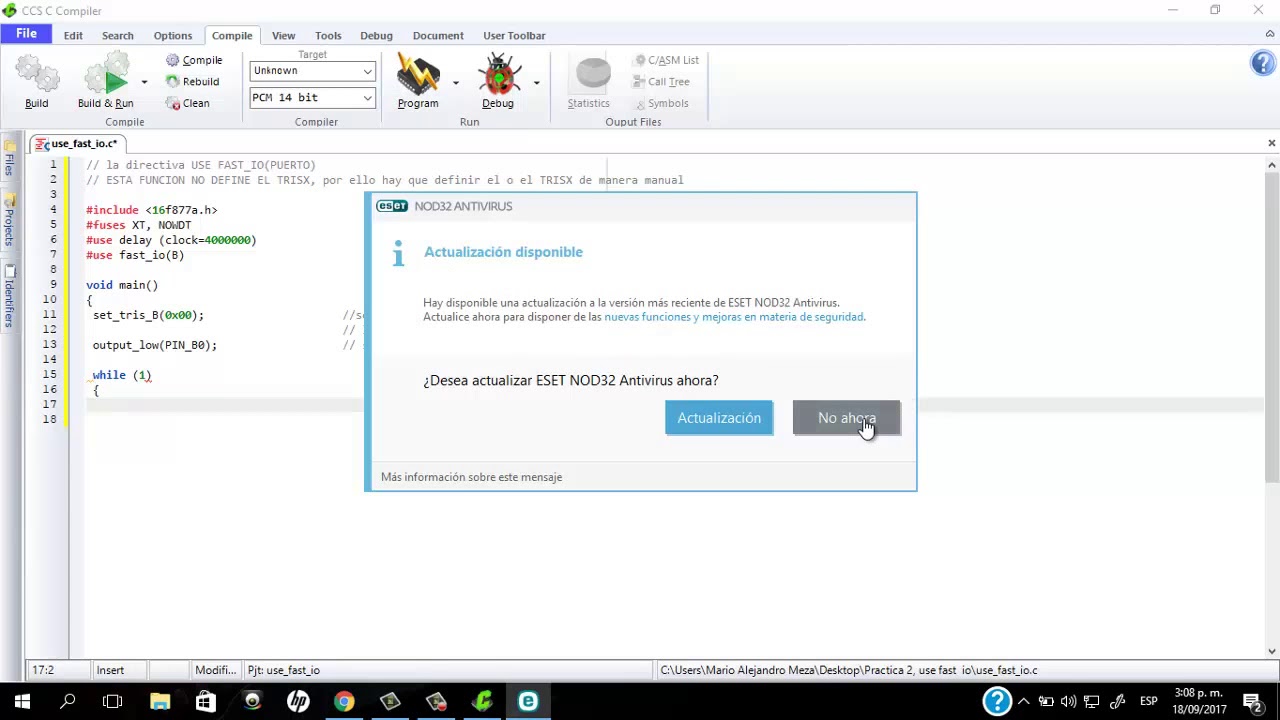Open the Call Tree output
This screenshot has height=720, width=1280.
661,82
